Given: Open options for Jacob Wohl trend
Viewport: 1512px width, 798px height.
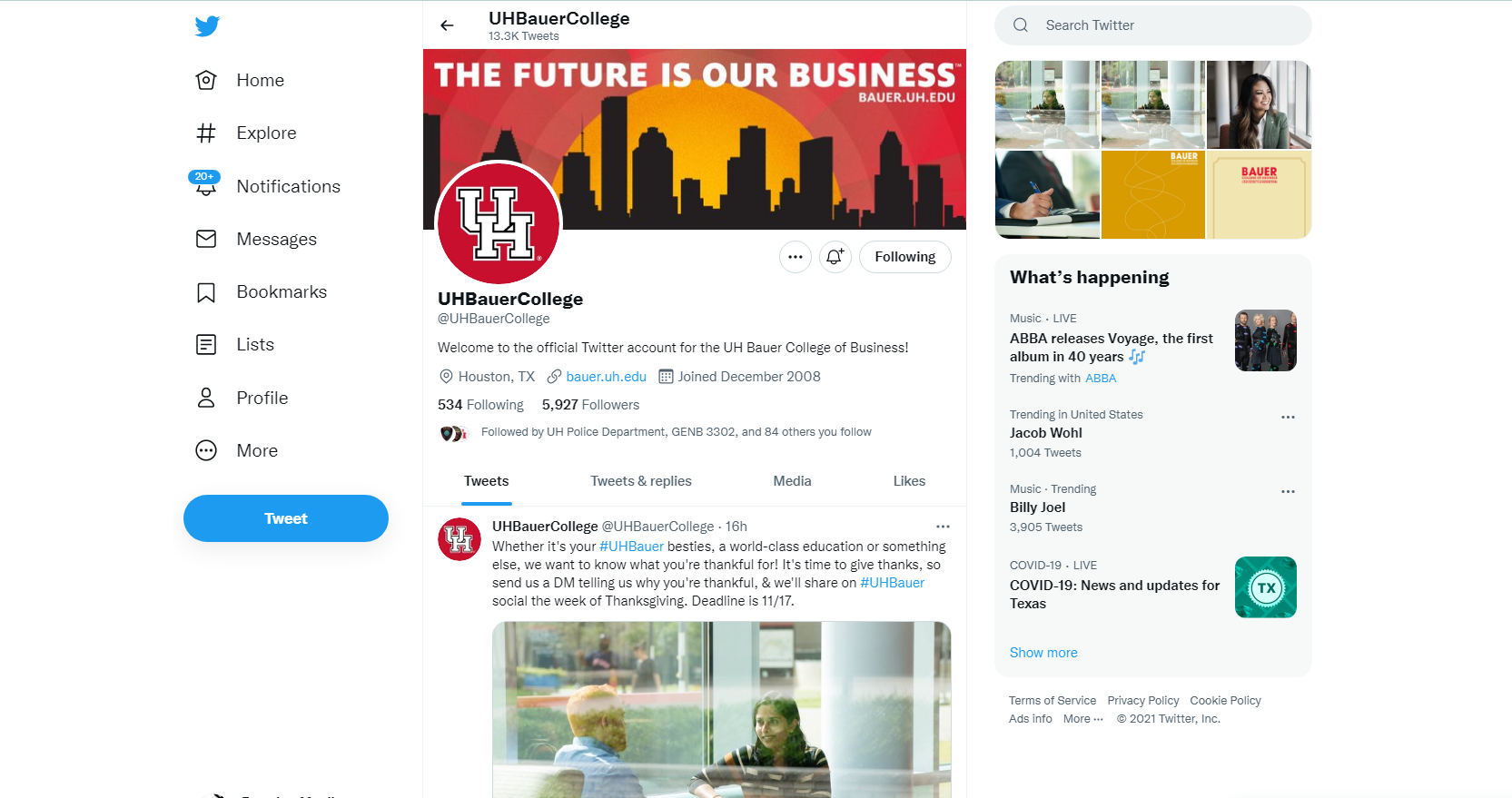Looking at the screenshot, I should click(1288, 417).
